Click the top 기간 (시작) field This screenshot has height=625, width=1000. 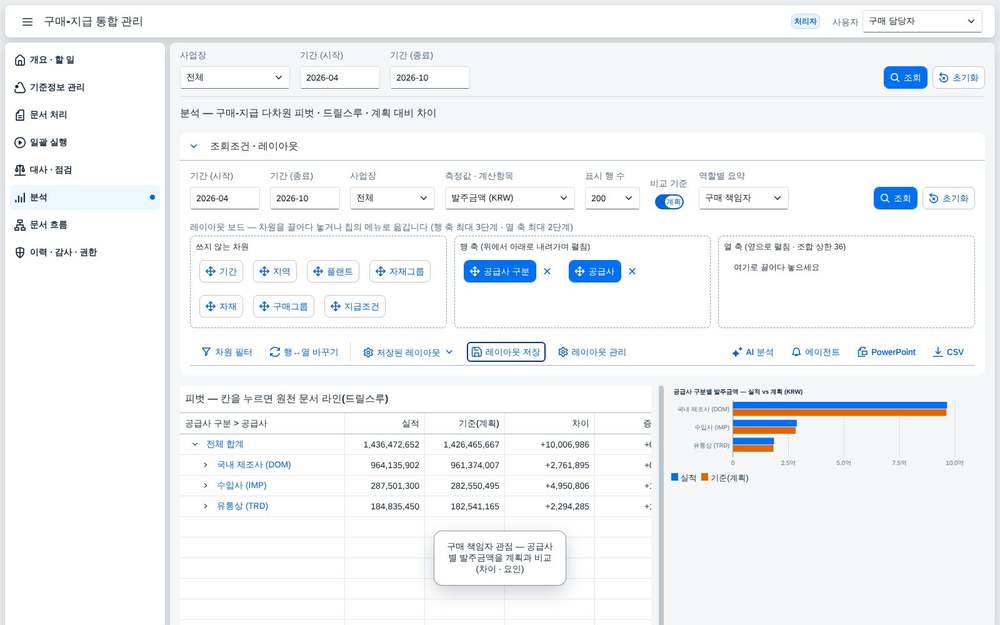339,77
